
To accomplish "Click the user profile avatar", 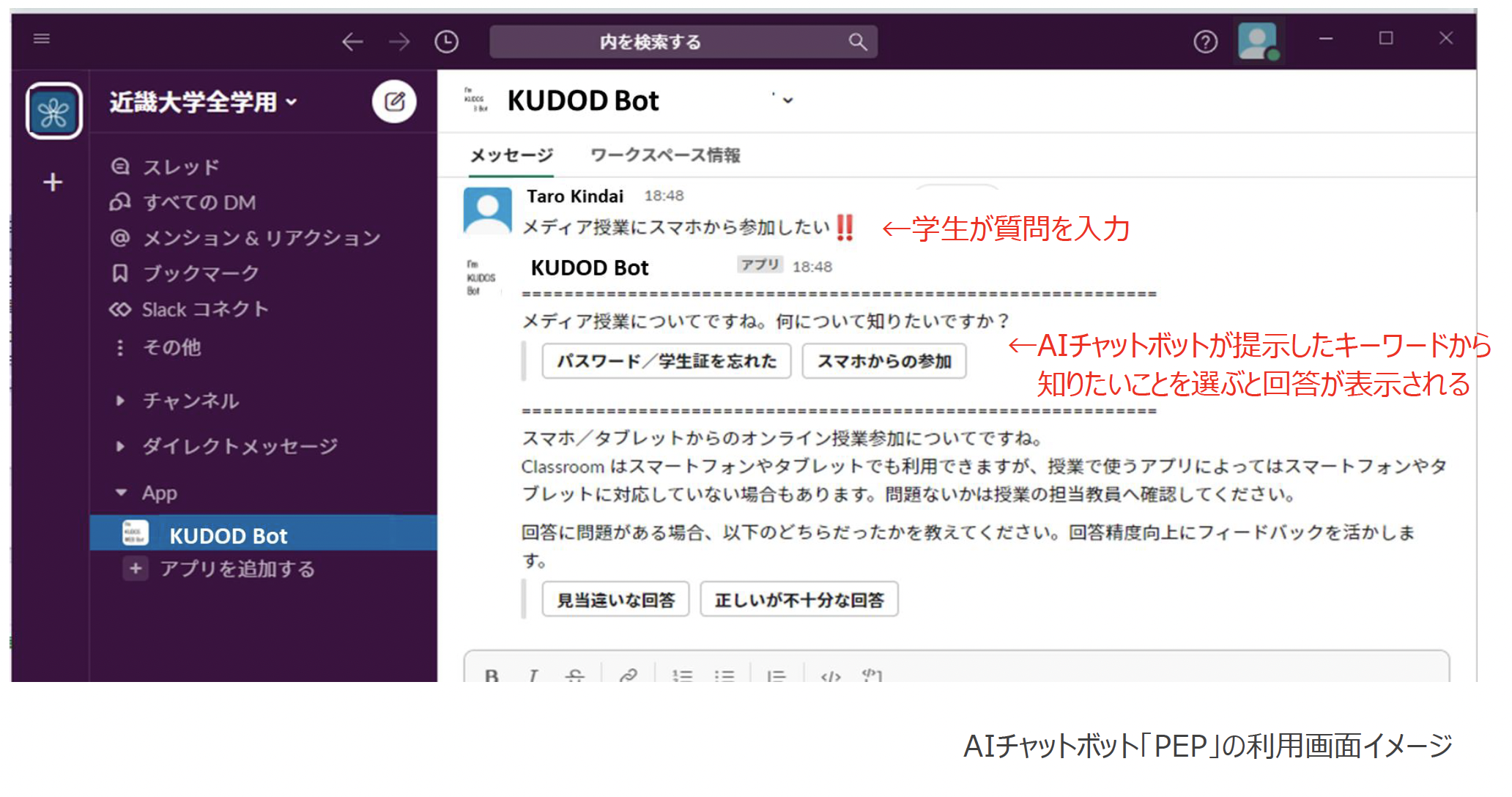I will click(1257, 40).
